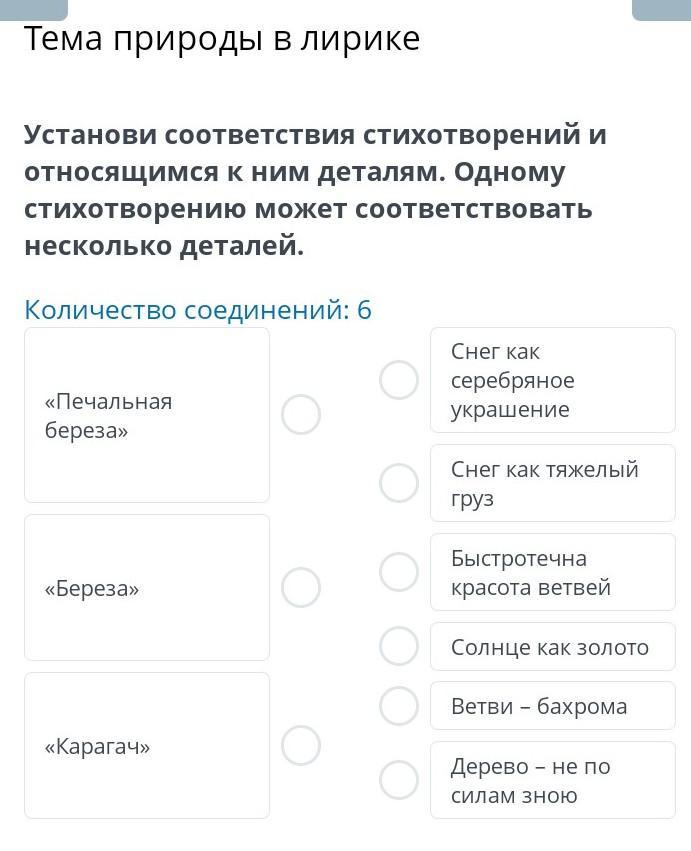691x851 pixels.
Task: Click the «Солнце как золото» detail card
Action: tap(552, 647)
